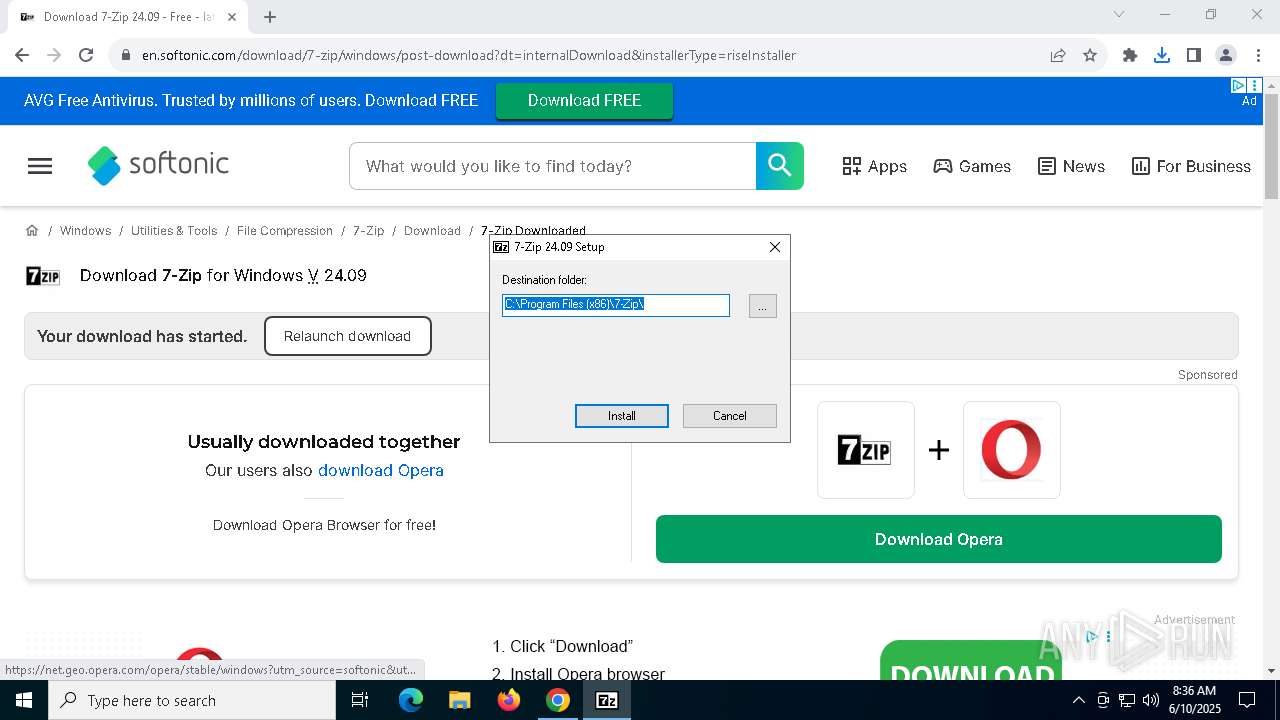Open the Apps menu item
1280x720 pixels.
874,166
